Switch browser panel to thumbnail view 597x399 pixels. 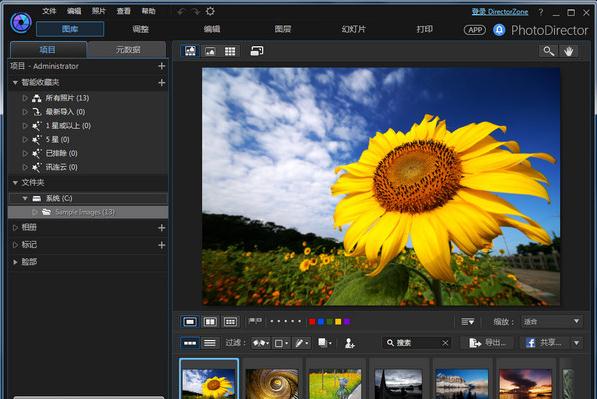tap(190, 343)
